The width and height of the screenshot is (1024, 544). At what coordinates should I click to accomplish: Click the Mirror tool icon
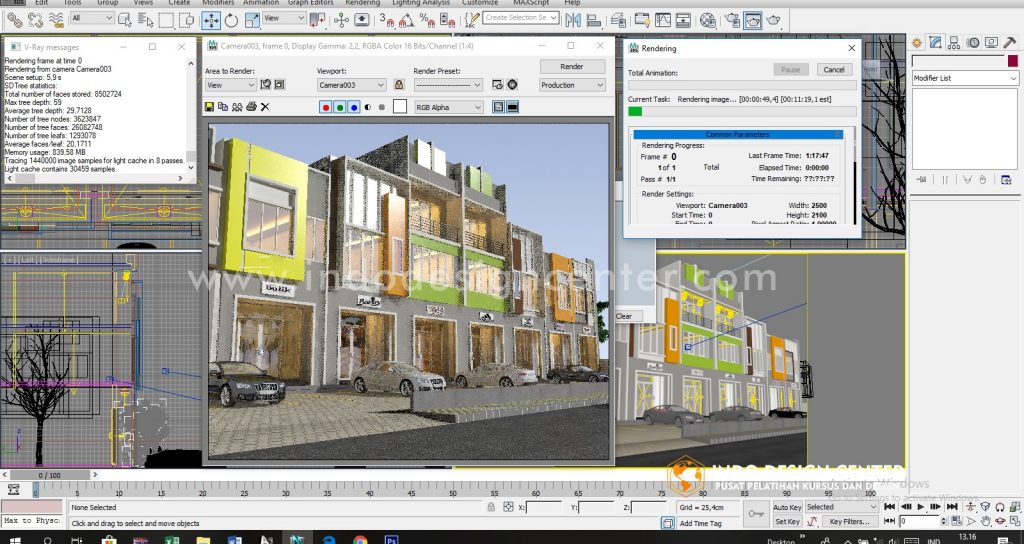point(573,20)
